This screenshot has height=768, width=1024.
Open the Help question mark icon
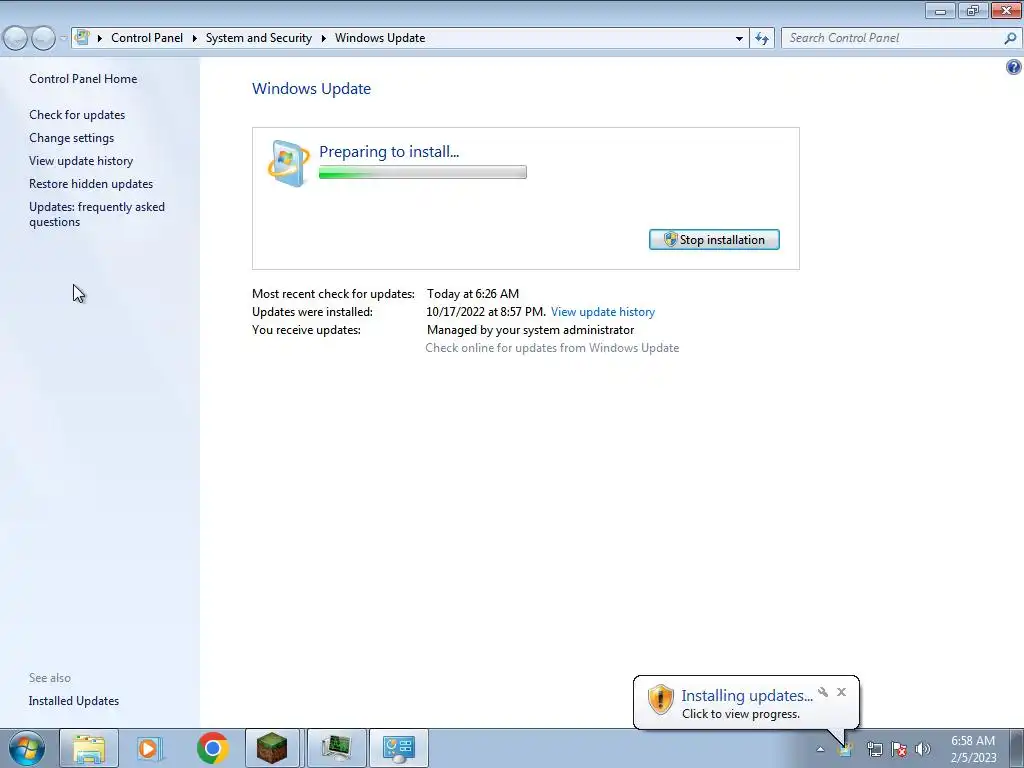(x=1014, y=67)
